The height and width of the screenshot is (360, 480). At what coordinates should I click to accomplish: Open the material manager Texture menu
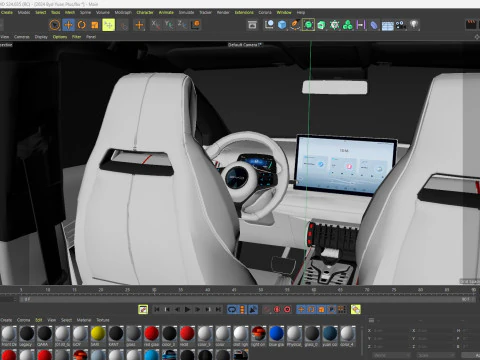(103, 320)
